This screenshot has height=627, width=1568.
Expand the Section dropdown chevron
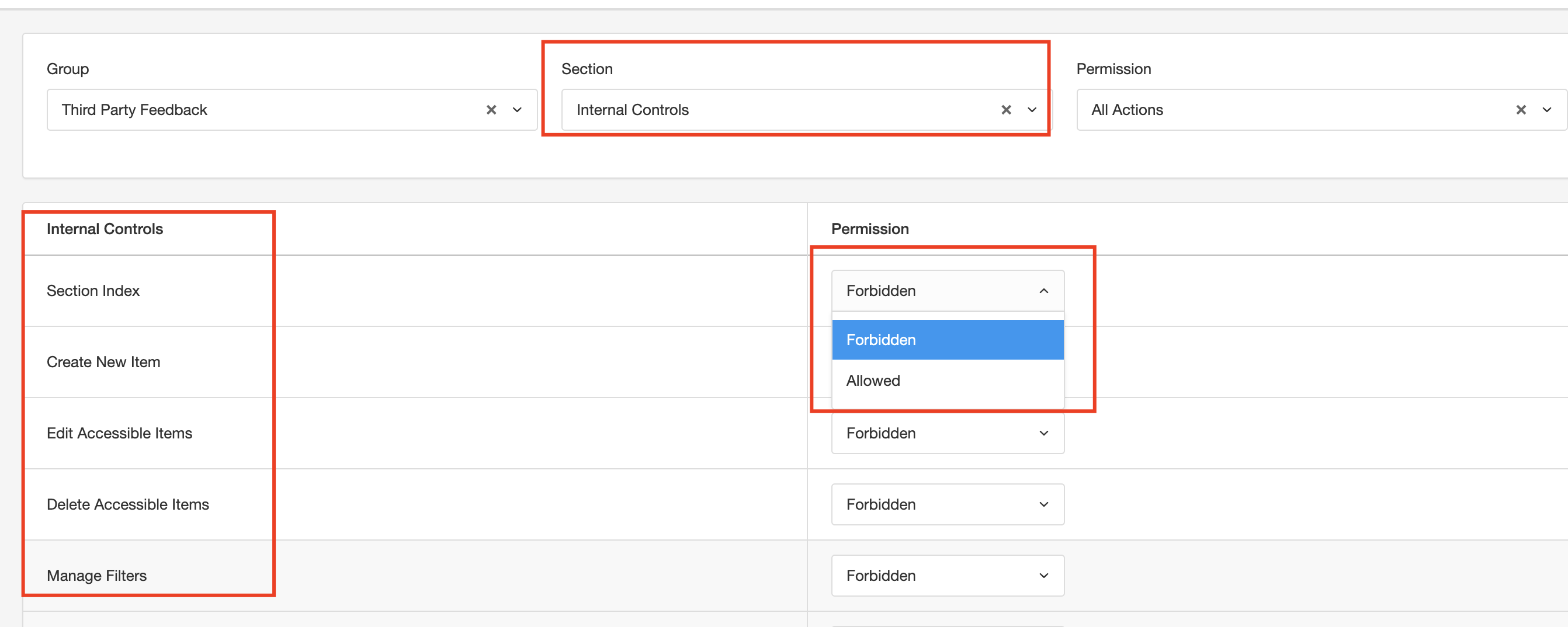click(x=1032, y=110)
